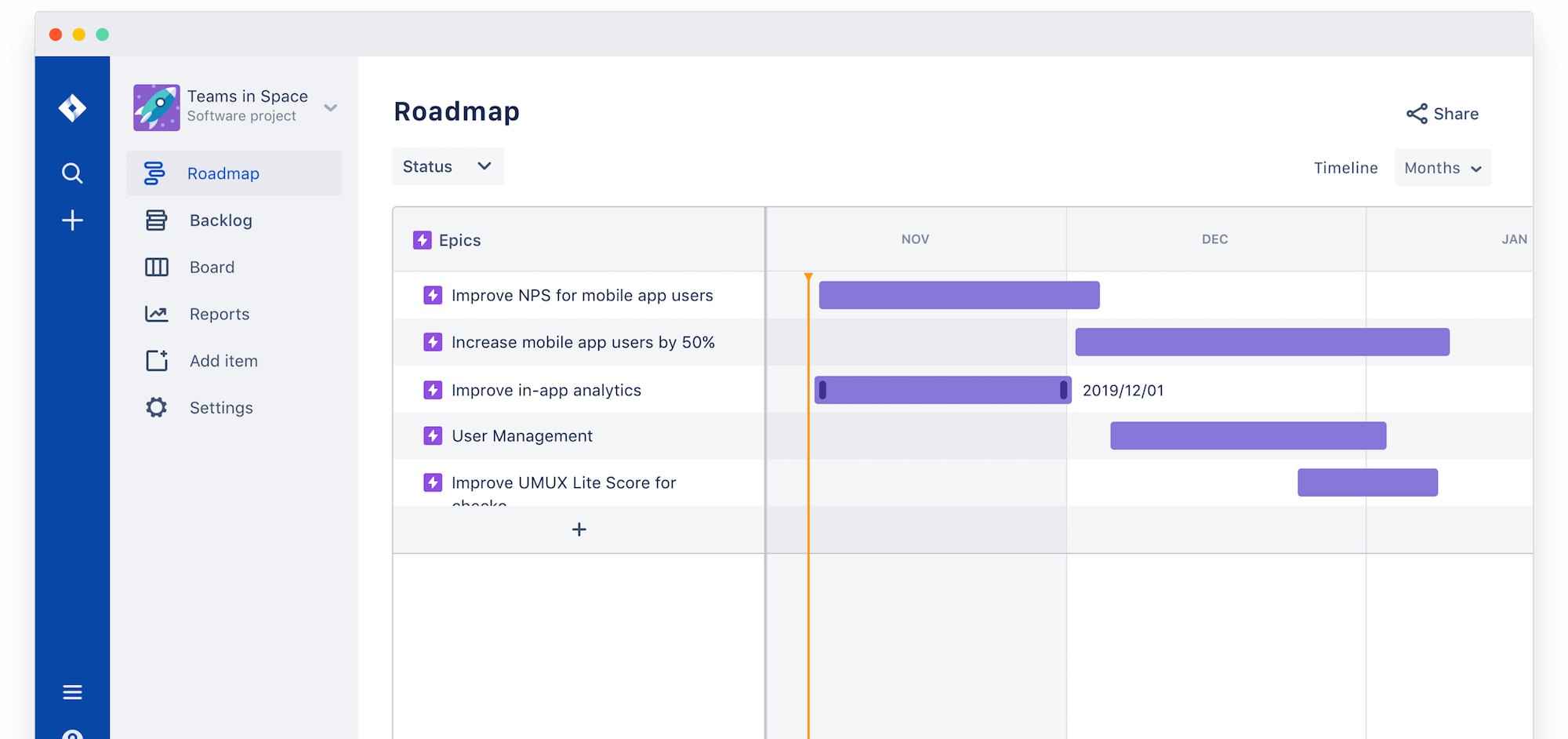Click the Board columns icon

click(155, 267)
